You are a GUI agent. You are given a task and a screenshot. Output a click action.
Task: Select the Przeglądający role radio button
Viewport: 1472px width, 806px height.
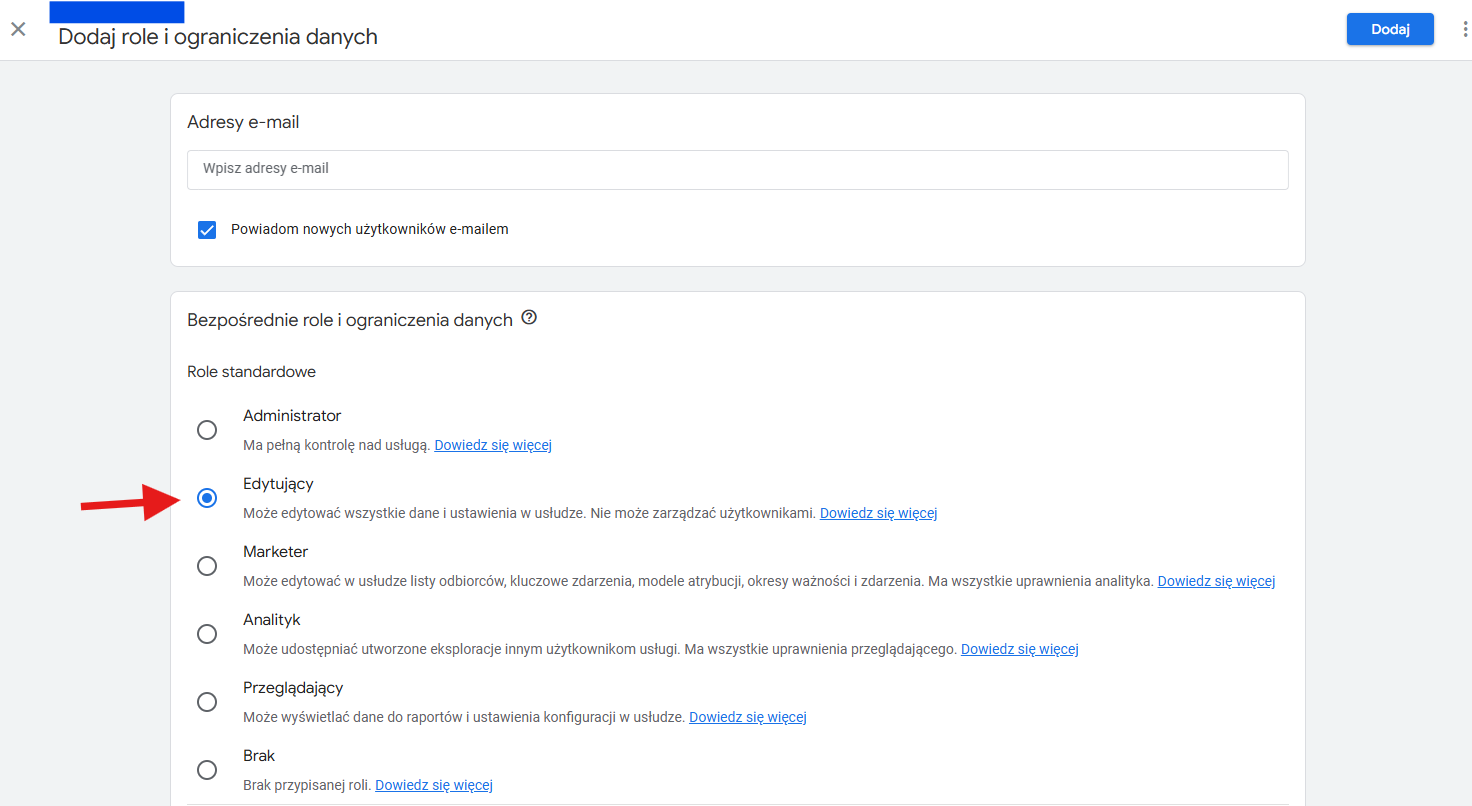[207, 702]
